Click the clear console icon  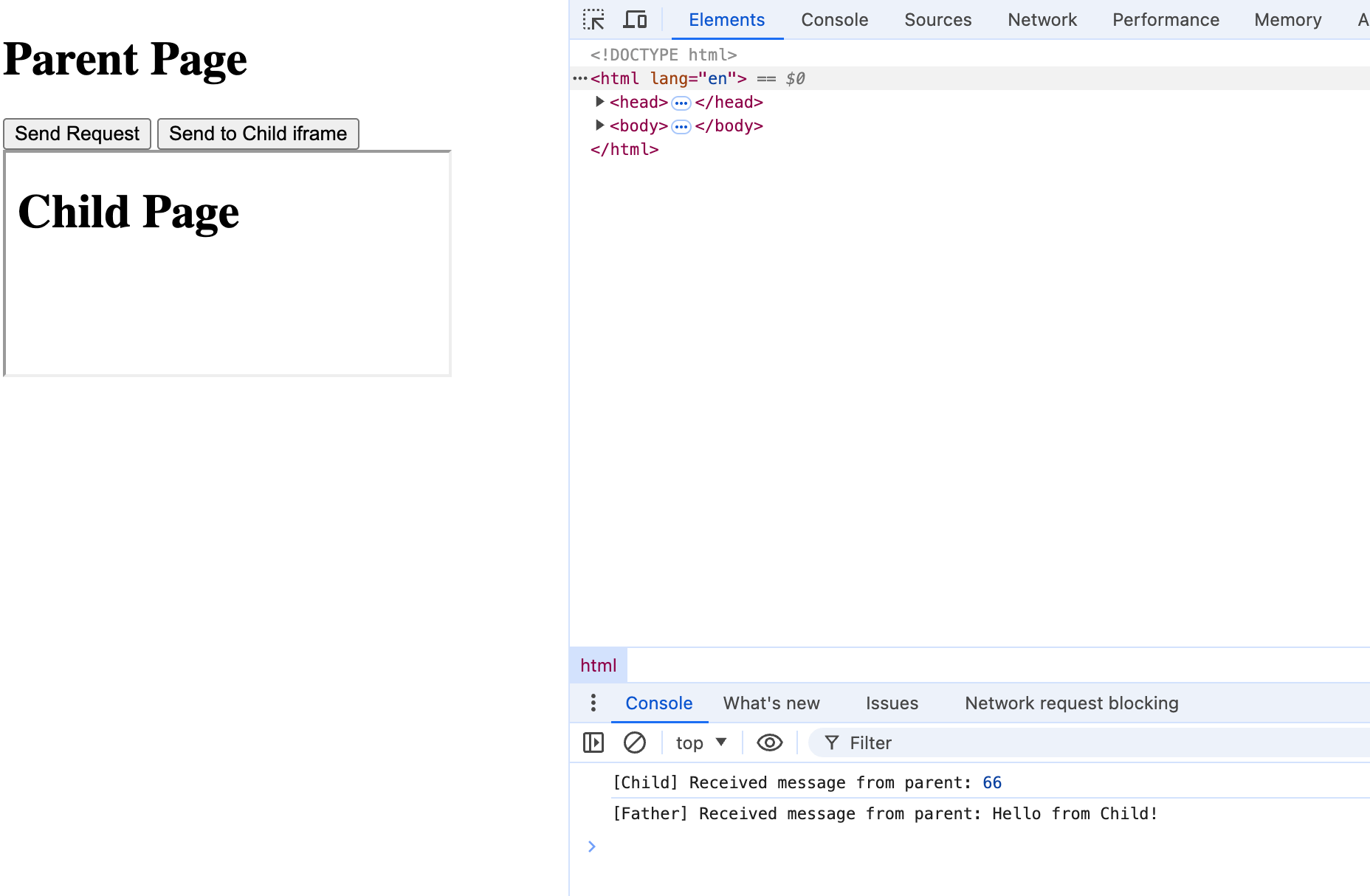tap(635, 742)
